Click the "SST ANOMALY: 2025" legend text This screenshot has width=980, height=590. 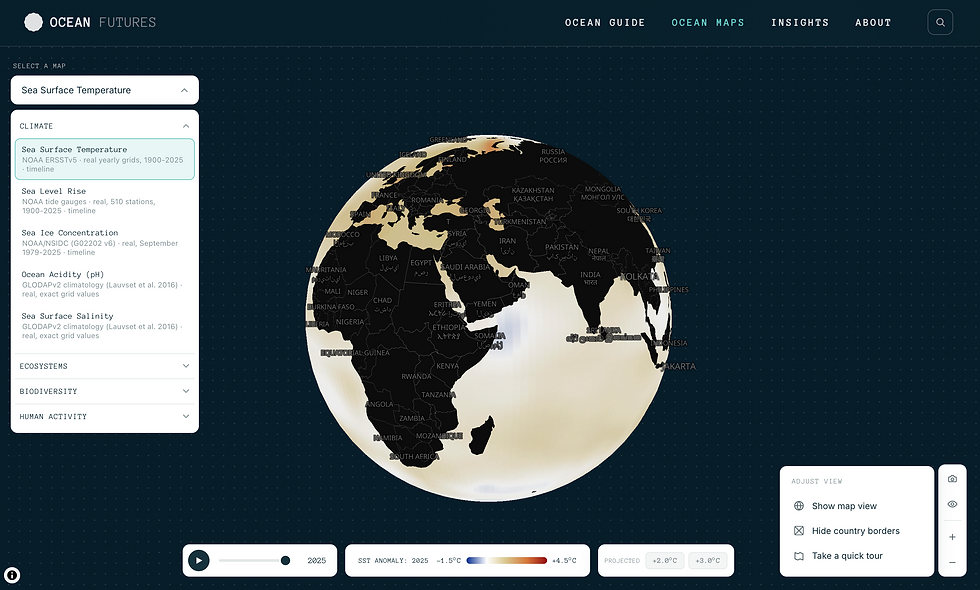(x=393, y=561)
